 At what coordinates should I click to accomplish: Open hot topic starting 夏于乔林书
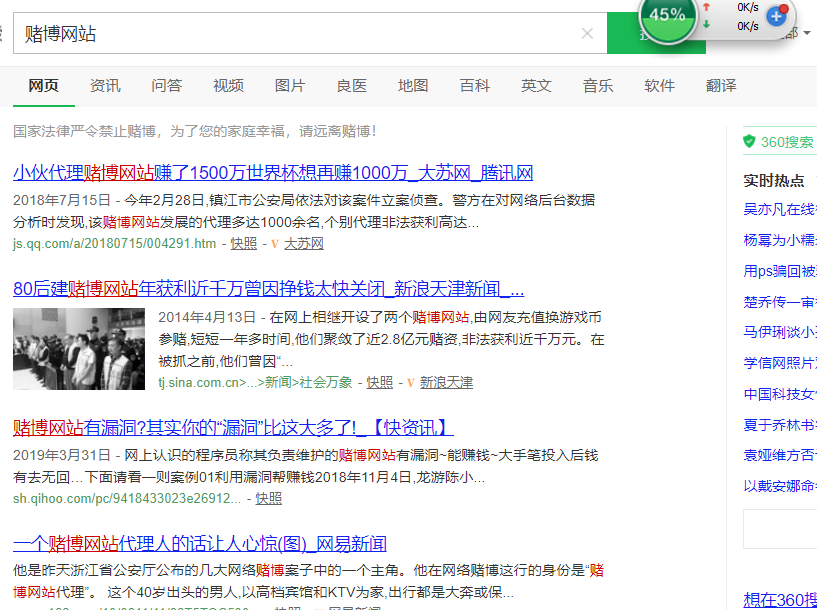(x=780, y=425)
